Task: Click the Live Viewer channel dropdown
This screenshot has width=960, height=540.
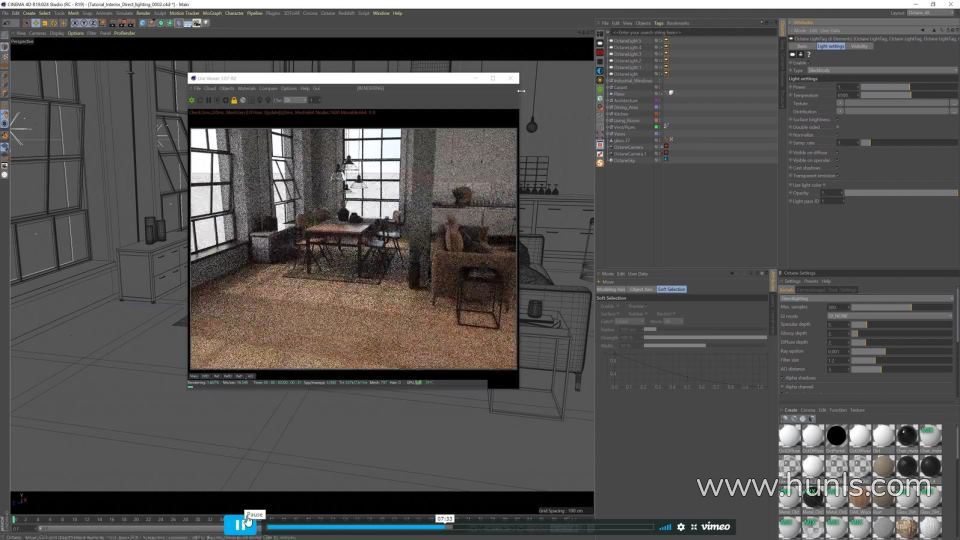Action: tap(295, 100)
